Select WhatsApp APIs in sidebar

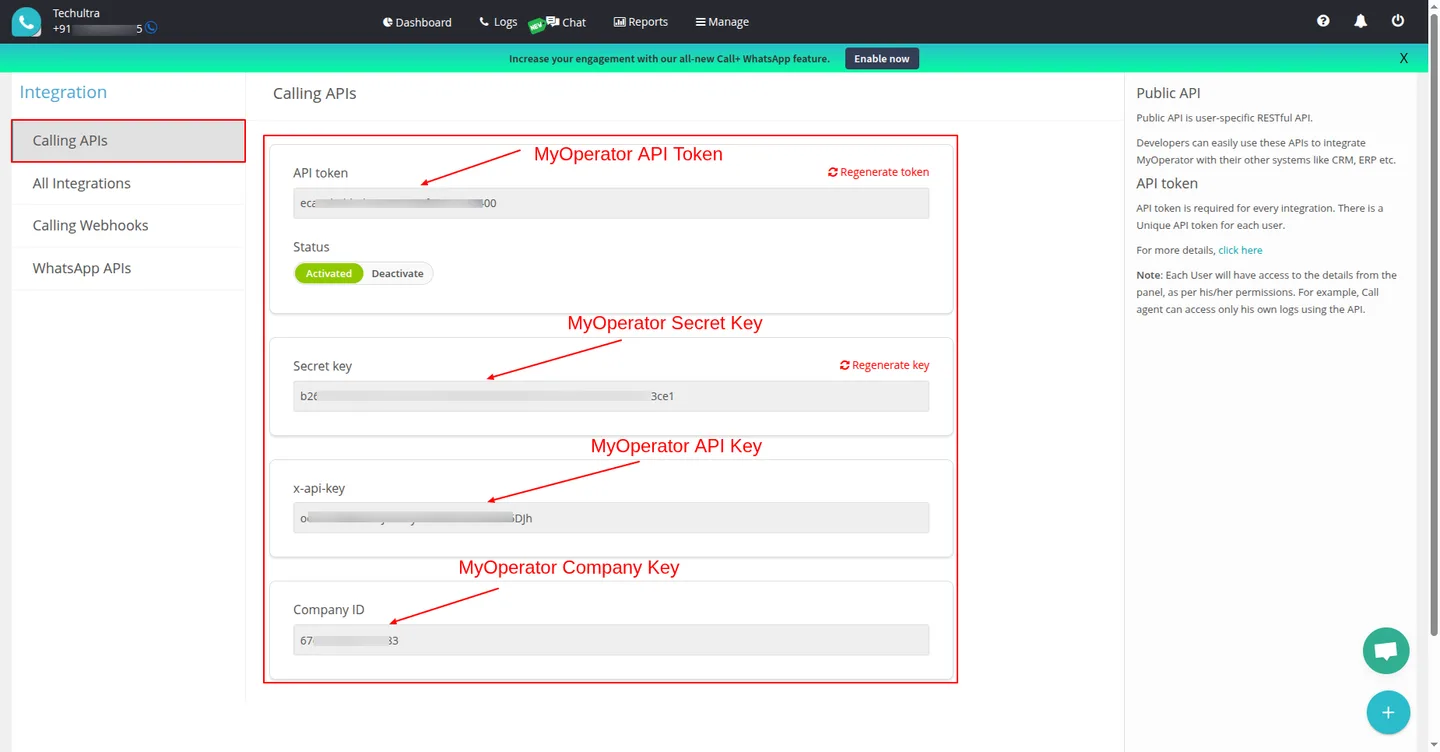click(x=128, y=268)
